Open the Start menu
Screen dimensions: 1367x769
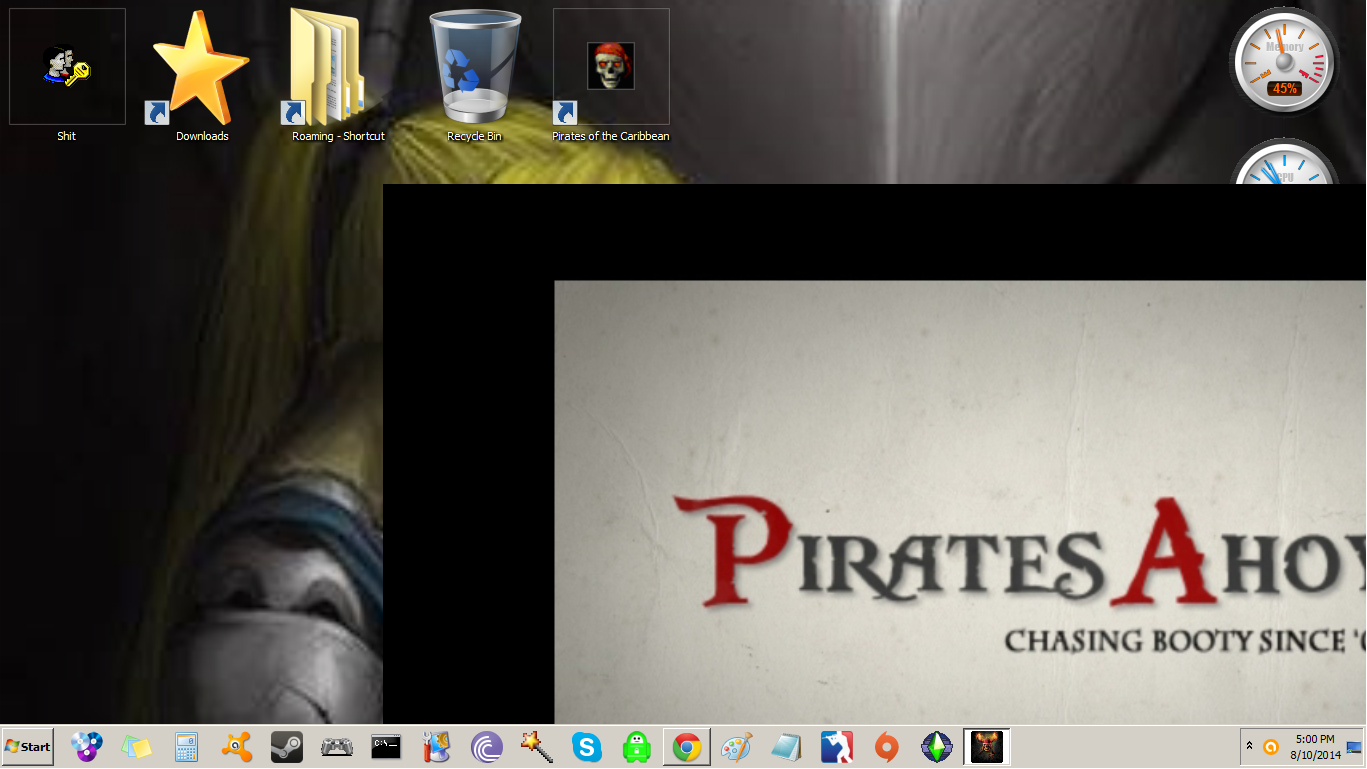(x=28, y=747)
